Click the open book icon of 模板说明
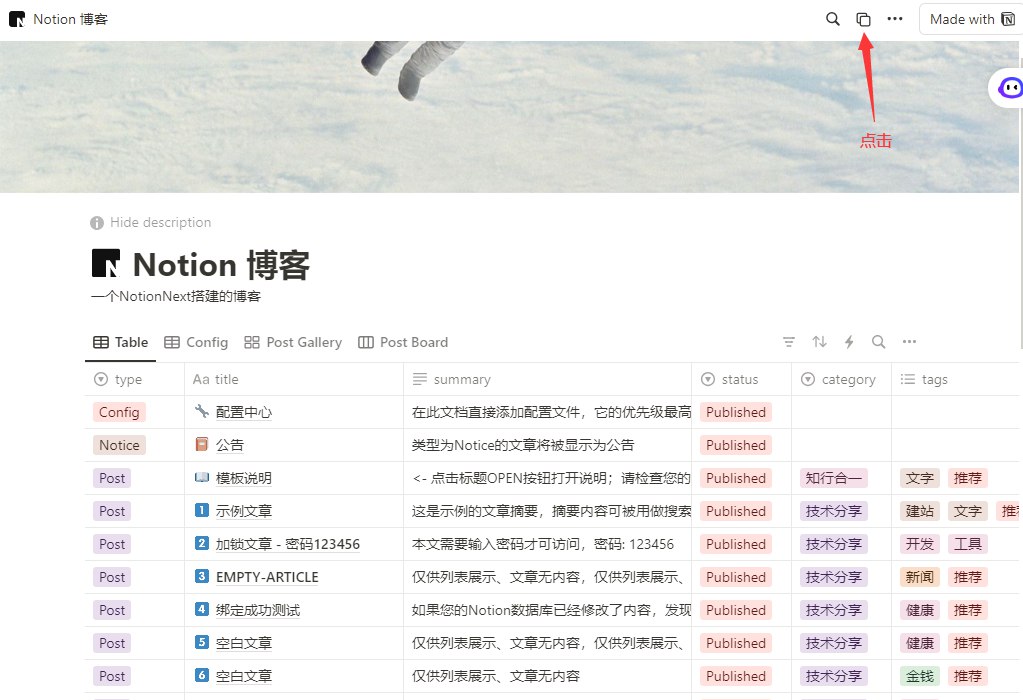The width and height of the screenshot is (1023, 700). click(x=202, y=478)
